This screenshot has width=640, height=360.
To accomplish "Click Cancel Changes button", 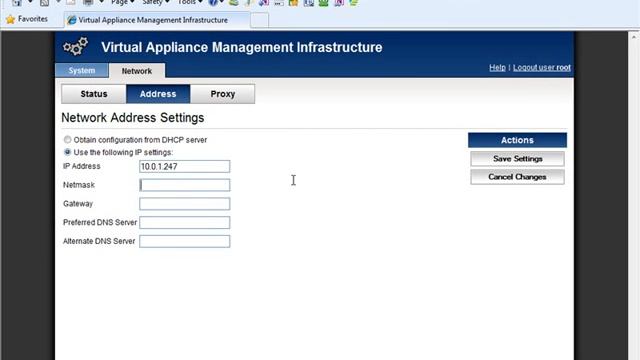I will tap(517, 177).
